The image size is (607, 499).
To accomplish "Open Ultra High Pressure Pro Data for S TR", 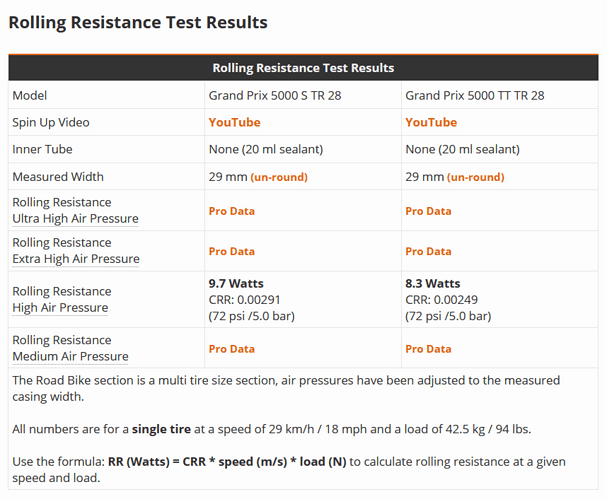I will coord(231,211).
